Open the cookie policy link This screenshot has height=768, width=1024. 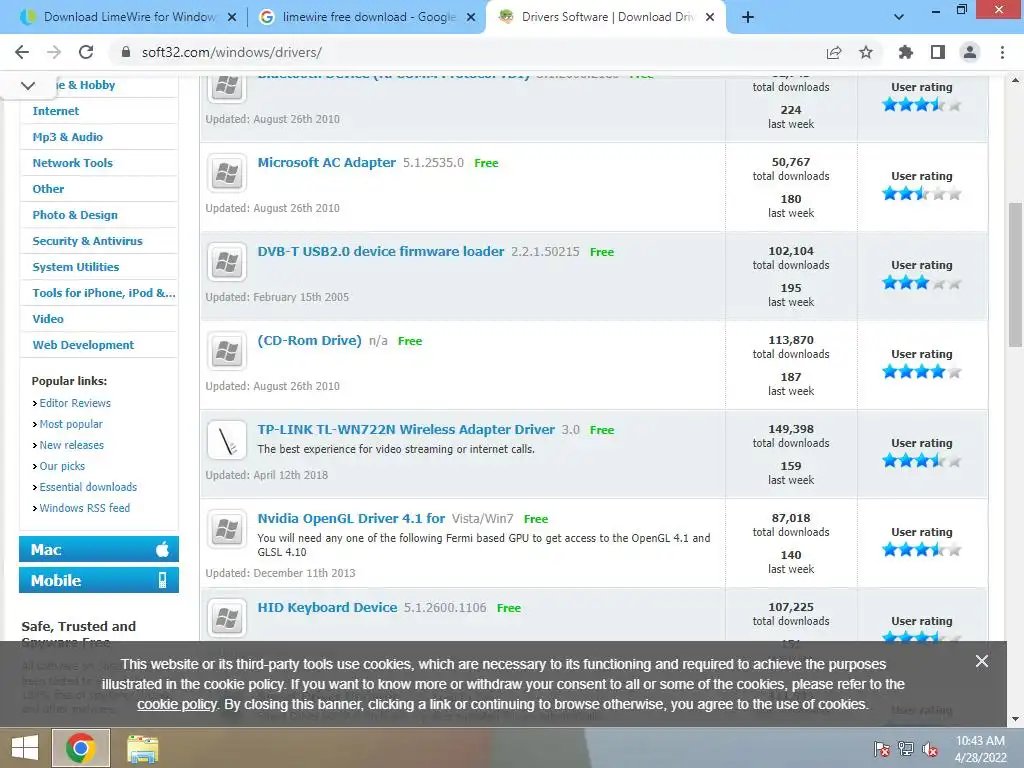point(177,705)
